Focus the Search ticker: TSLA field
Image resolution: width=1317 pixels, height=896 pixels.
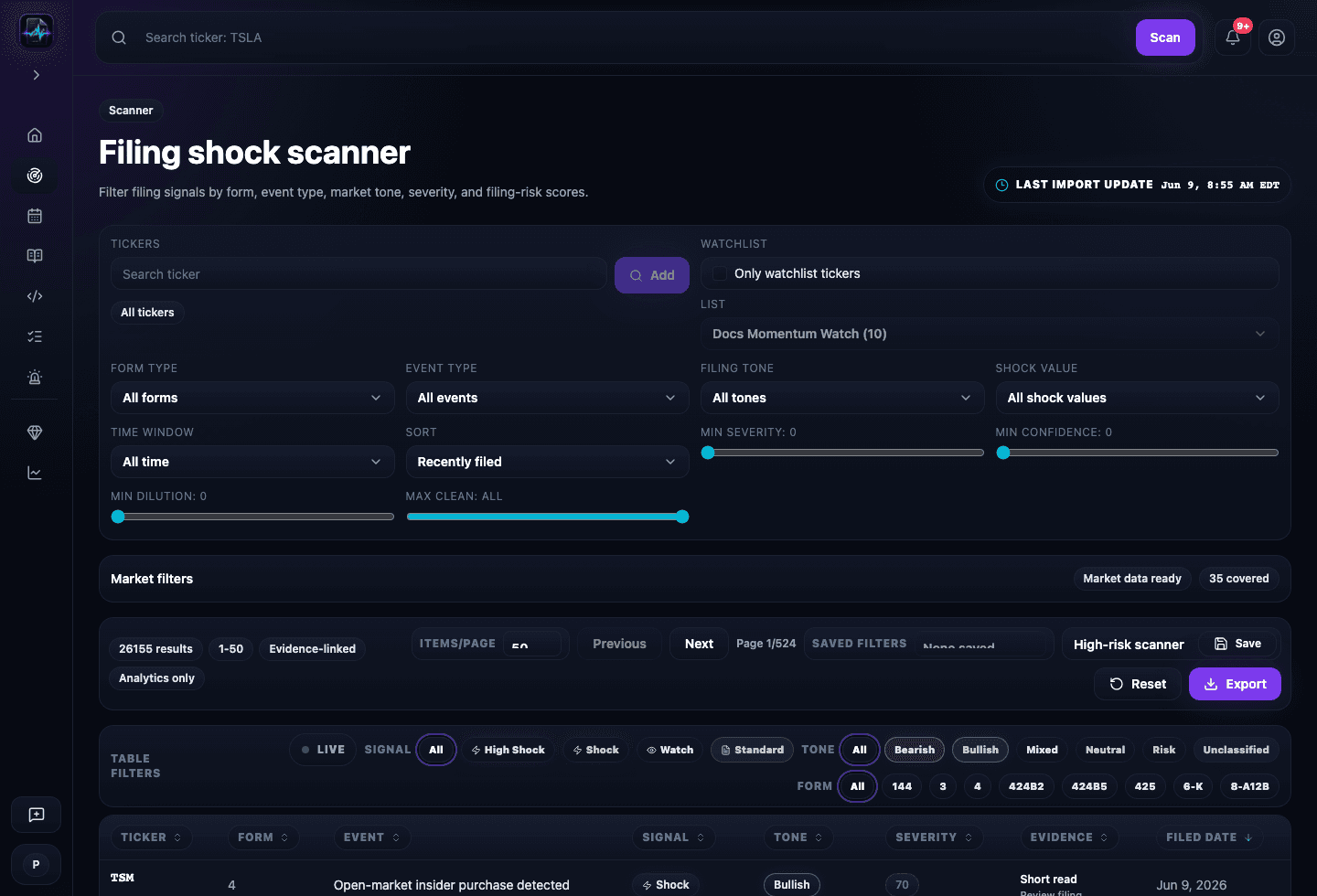[x=631, y=37]
